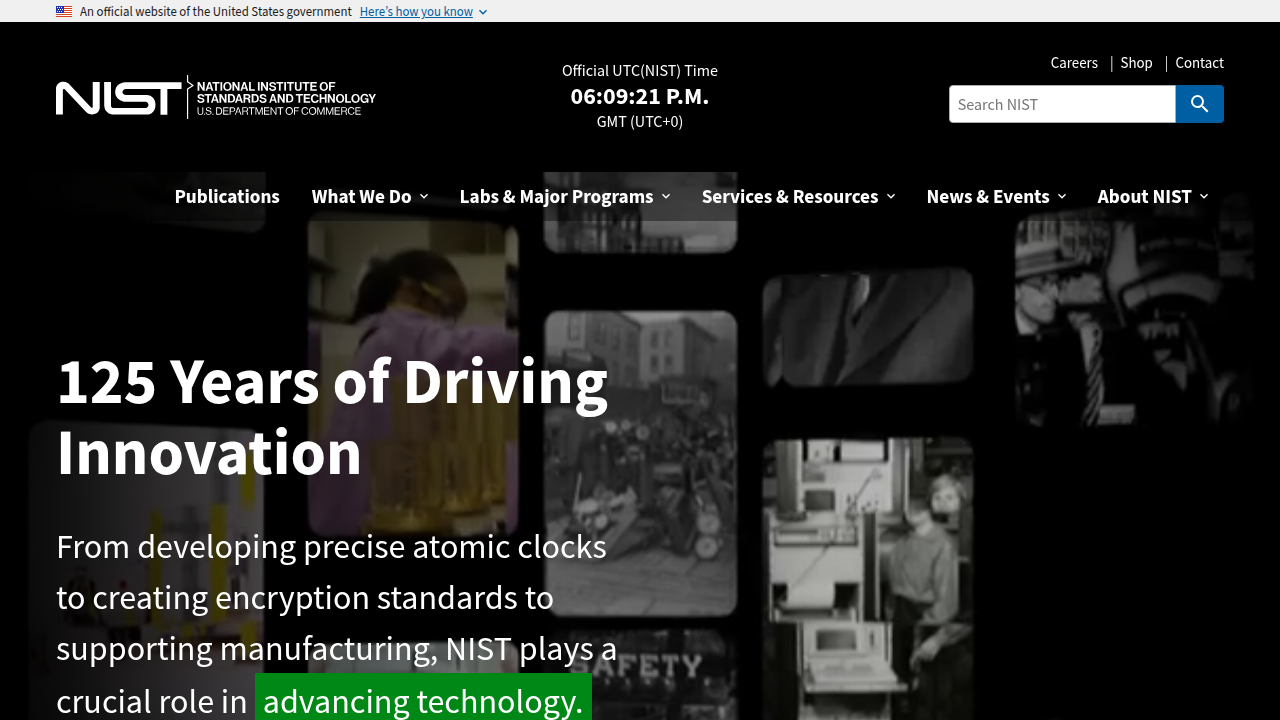Click the NIST logo
The image size is (1280, 720).
click(x=216, y=97)
